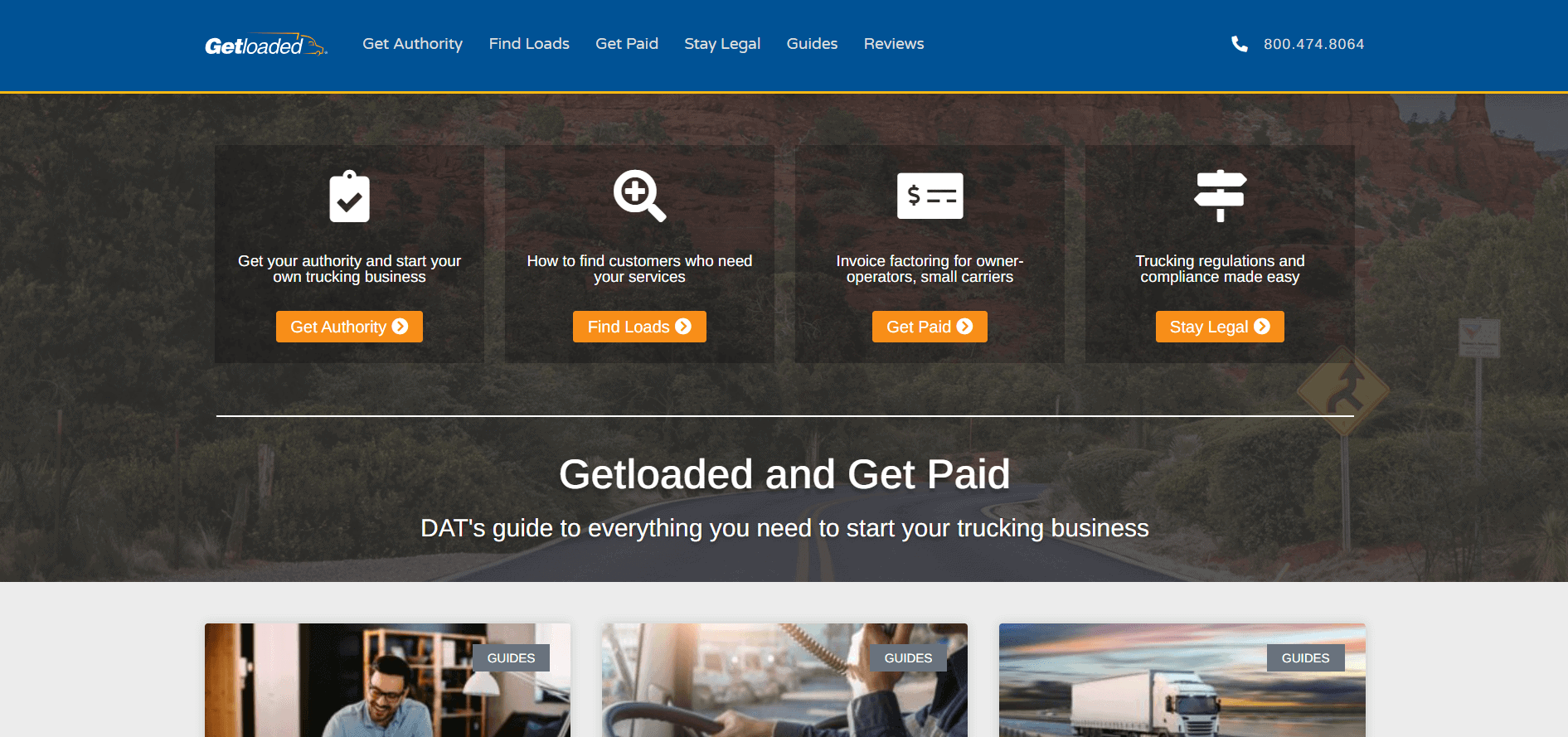Open Get Authority in the navigation menu
The width and height of the screenshot is (1568, 737).
click(x=412, y=44)
